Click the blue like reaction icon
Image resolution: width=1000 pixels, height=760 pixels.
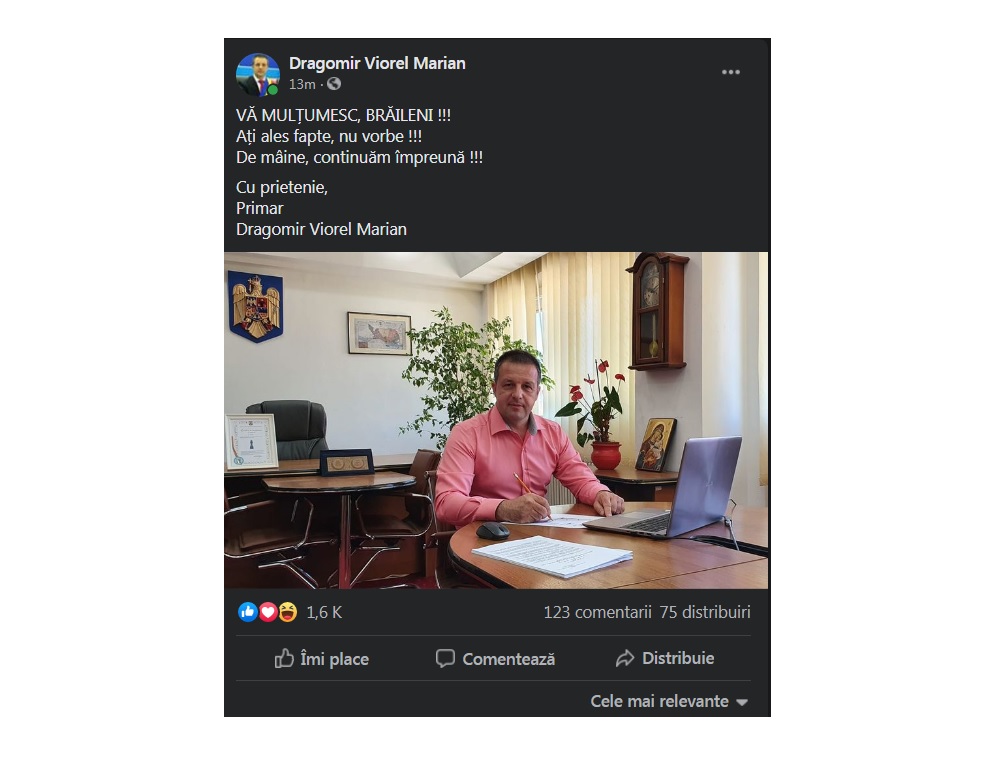(247, 612)
